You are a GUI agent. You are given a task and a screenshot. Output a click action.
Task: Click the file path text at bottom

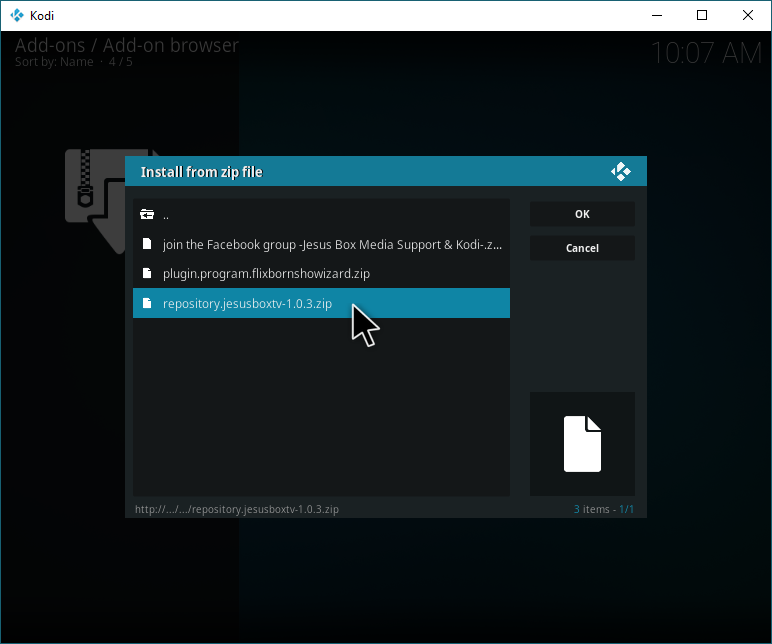click(237, 509)
